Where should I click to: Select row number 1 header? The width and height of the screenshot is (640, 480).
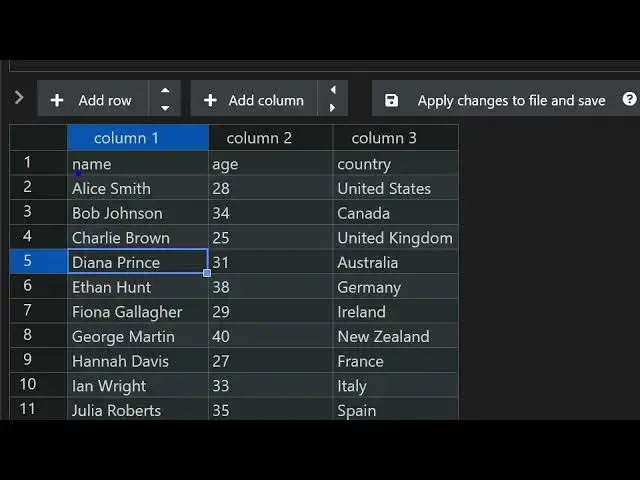38,163
